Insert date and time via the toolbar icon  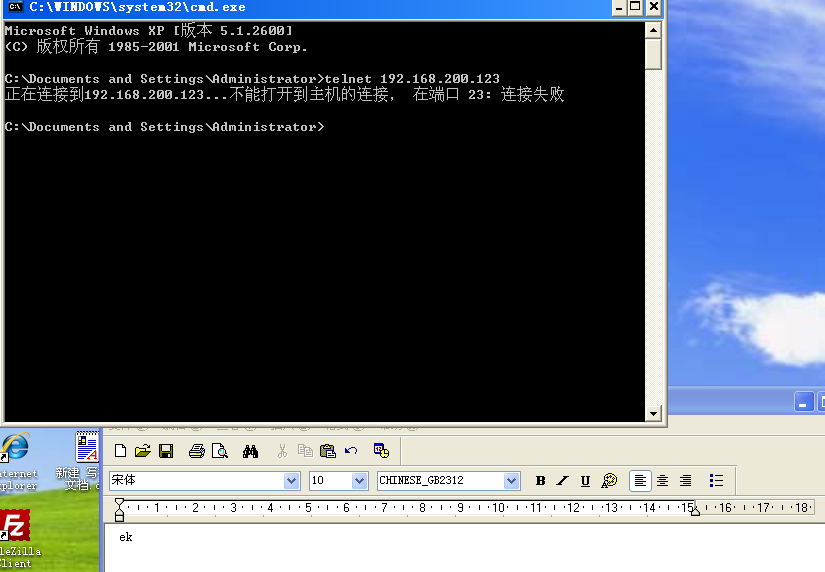pyautogui.click(x=381, y=451)
